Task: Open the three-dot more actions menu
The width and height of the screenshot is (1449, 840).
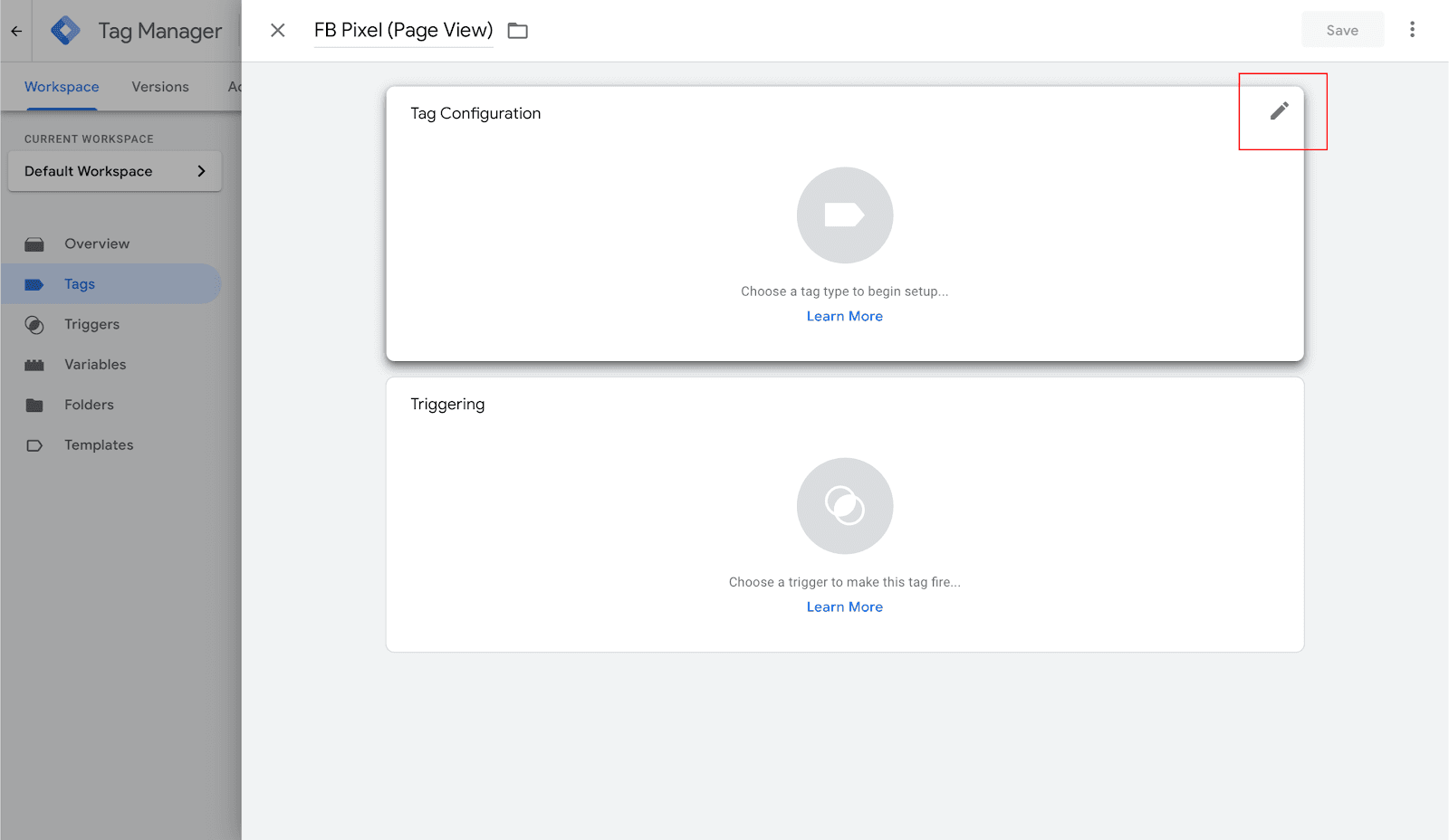Action: click(x=1411, y=30)
